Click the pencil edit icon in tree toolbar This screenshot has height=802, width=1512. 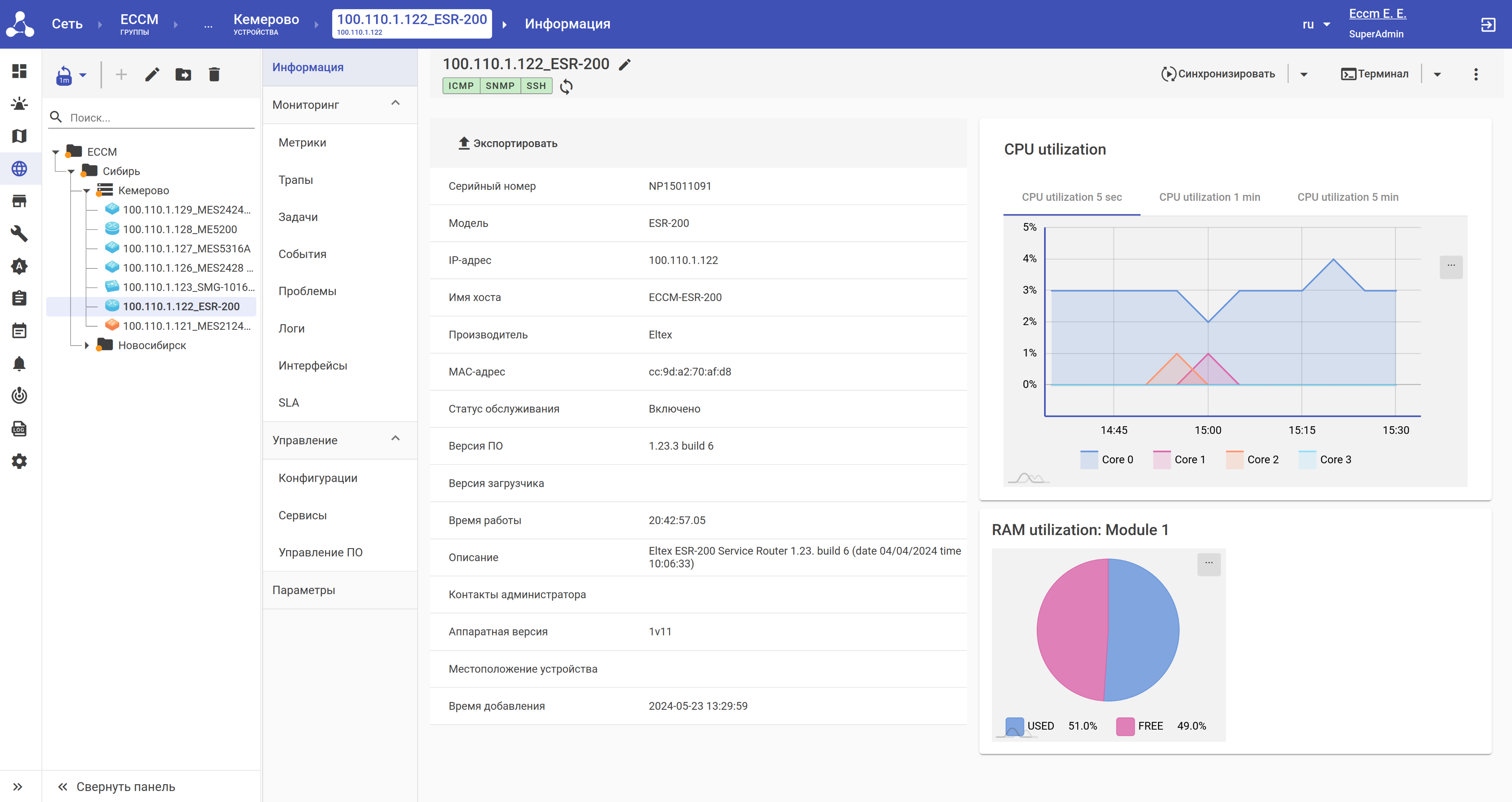[x=152, y=75]
